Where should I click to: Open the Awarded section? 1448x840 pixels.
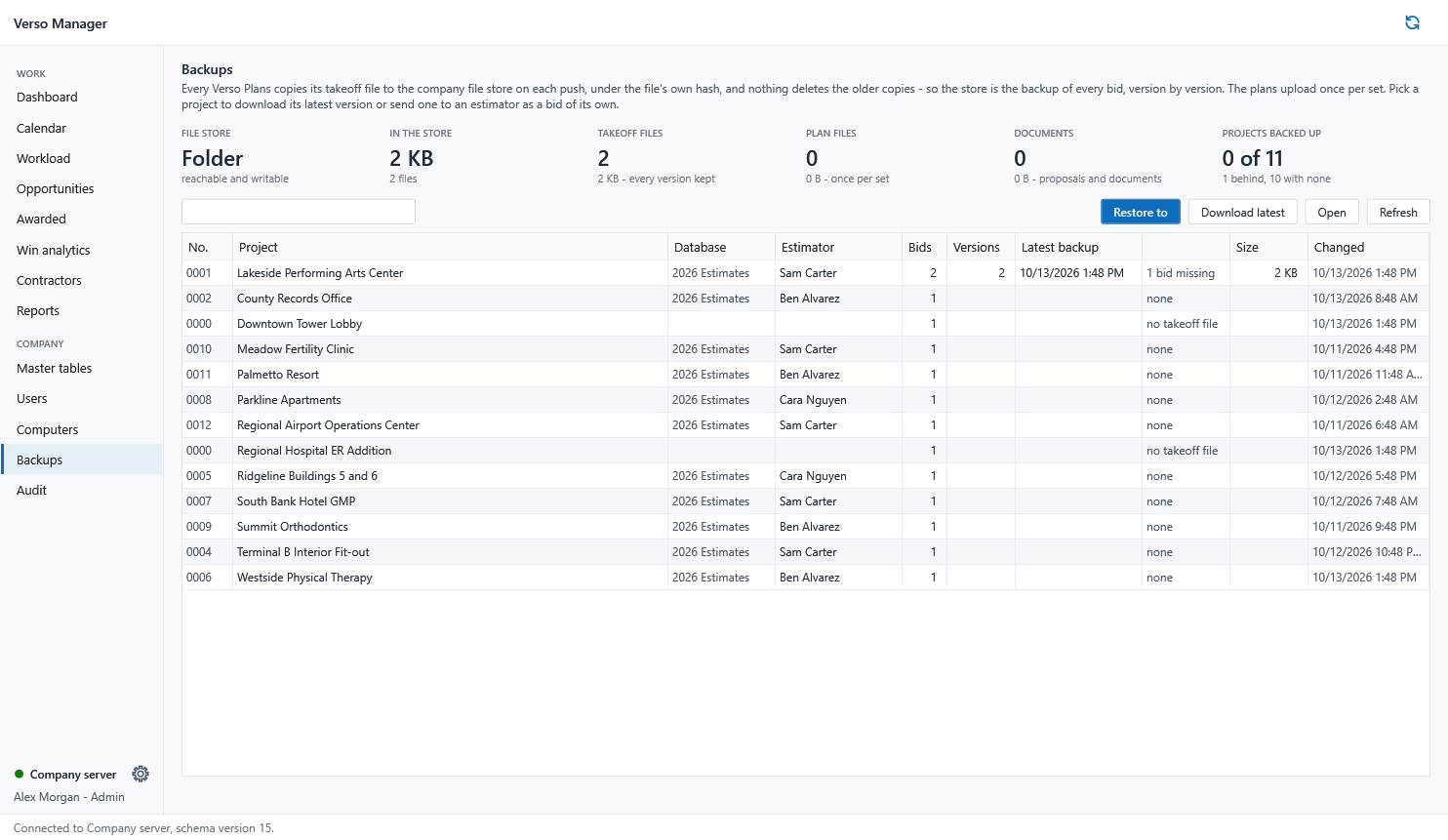81,219
